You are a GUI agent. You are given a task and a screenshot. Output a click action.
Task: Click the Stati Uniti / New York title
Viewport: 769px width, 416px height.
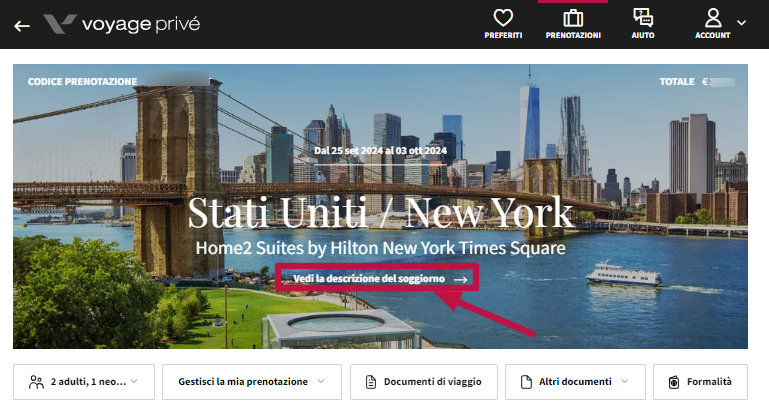[381, 213]
